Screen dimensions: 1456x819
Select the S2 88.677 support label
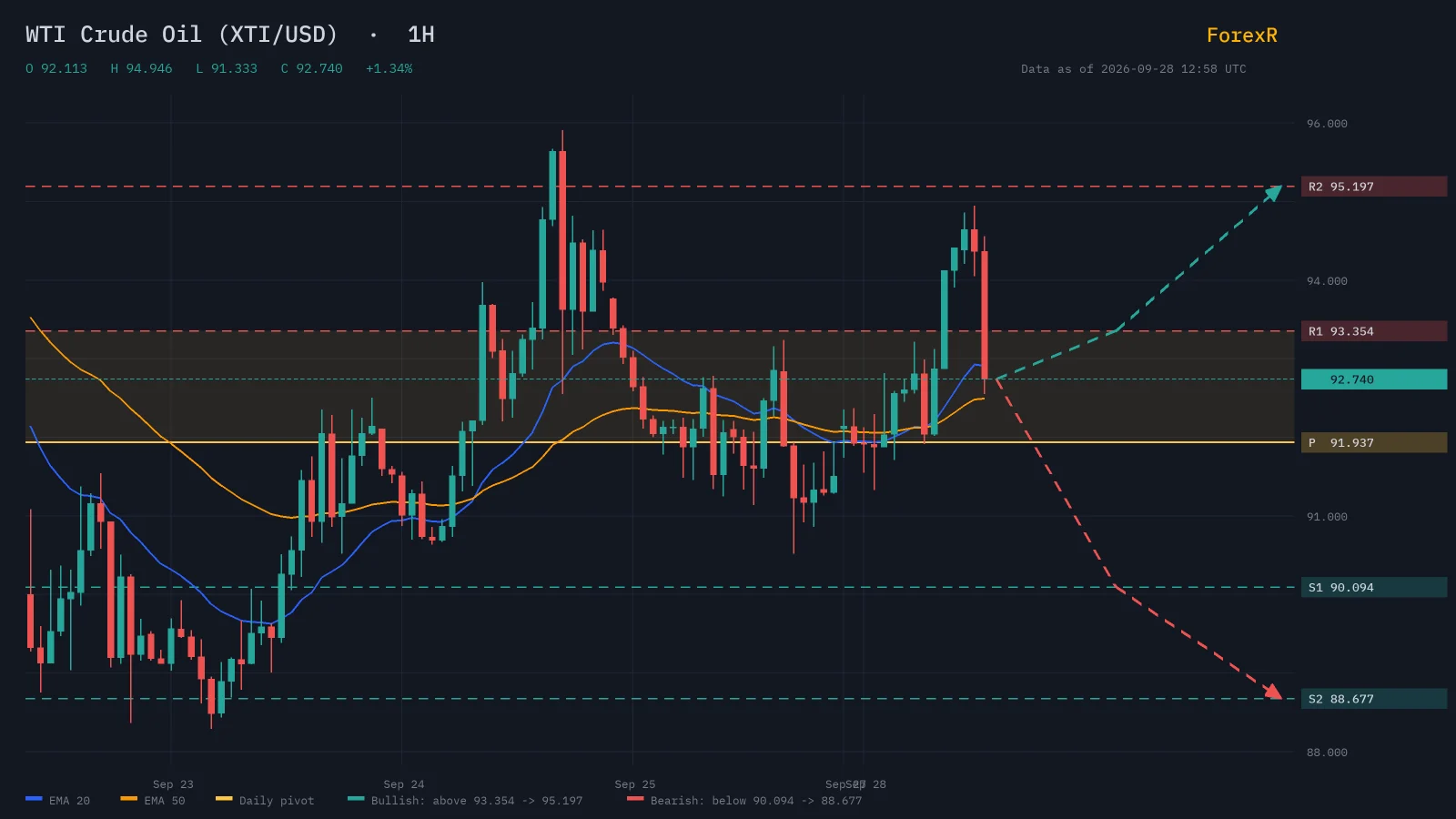[1373, 699]
